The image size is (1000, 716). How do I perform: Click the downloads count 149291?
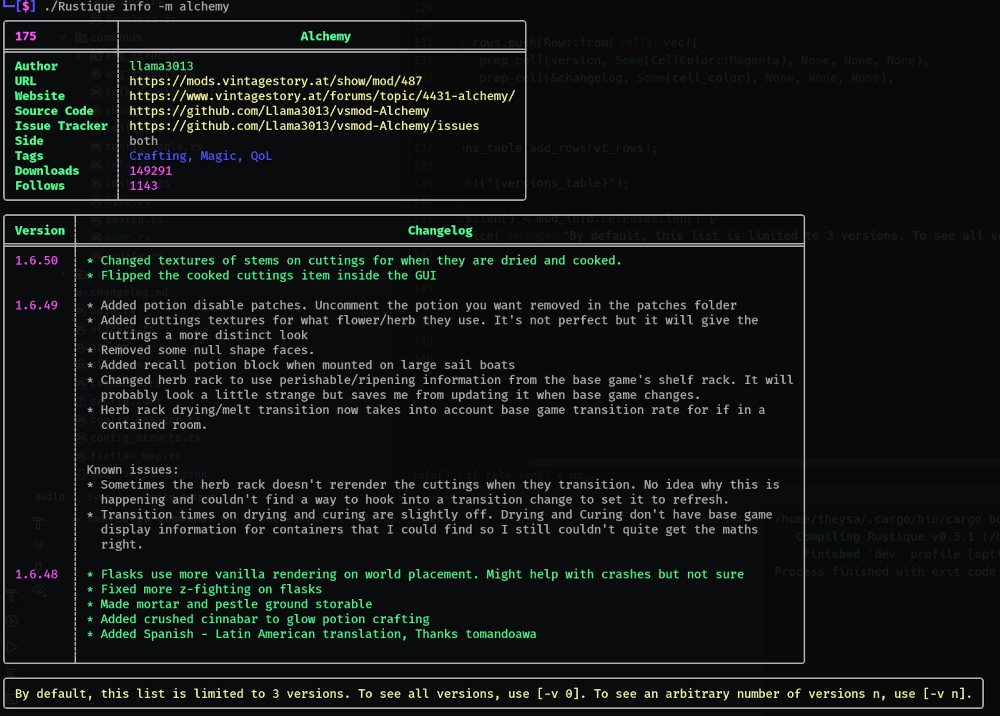151,171
